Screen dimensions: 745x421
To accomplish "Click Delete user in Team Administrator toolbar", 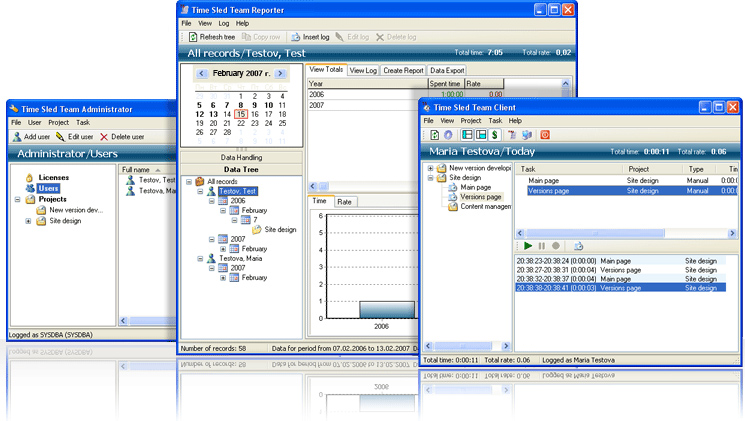I will coord(122,137).
